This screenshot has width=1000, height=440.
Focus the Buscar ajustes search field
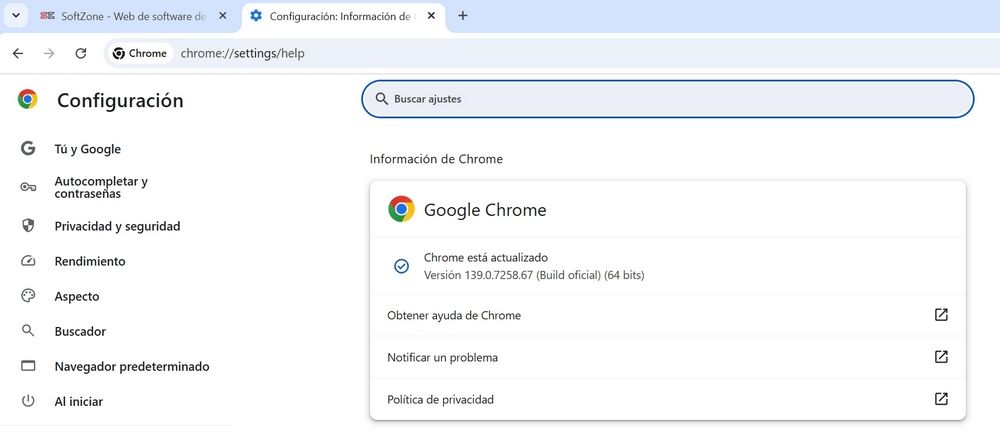(667, 99)
